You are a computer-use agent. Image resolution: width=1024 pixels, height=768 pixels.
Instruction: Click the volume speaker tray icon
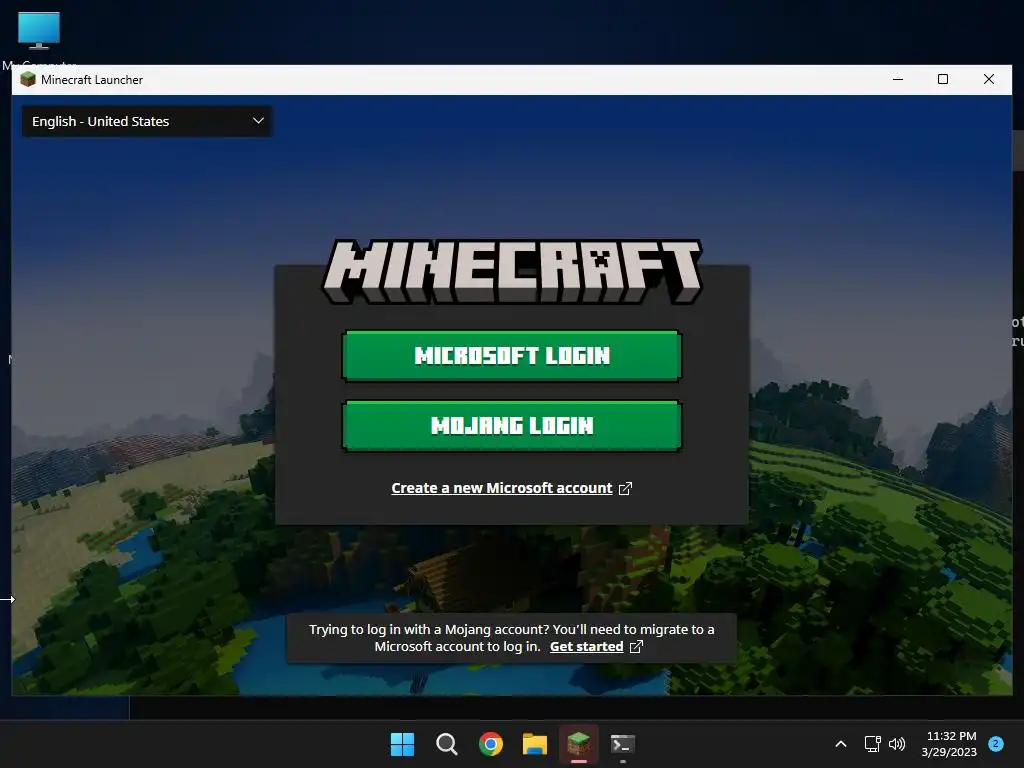[897, 744]
